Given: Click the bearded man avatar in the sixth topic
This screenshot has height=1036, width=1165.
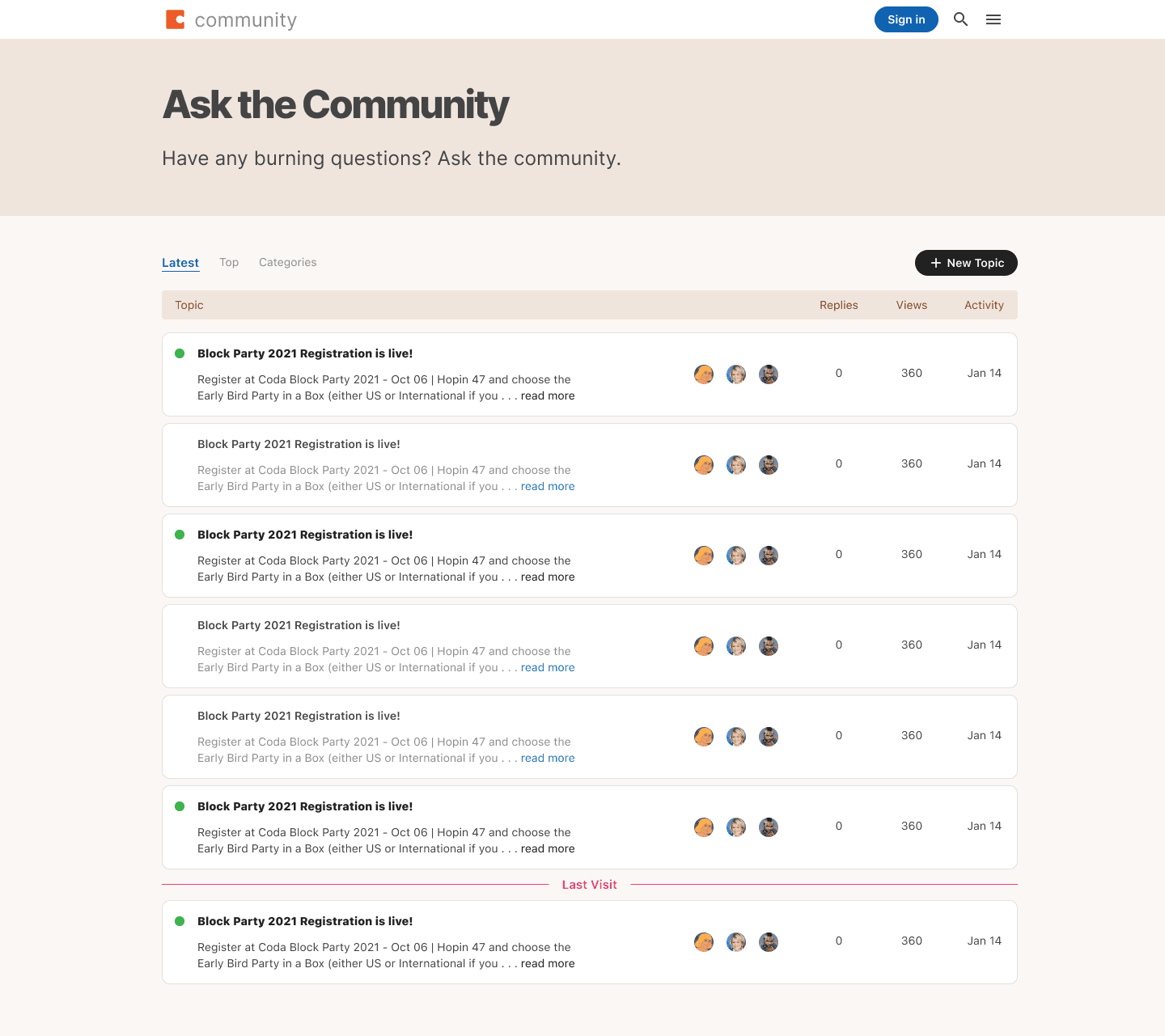Looking at the screenshot, I should (769, 827).
